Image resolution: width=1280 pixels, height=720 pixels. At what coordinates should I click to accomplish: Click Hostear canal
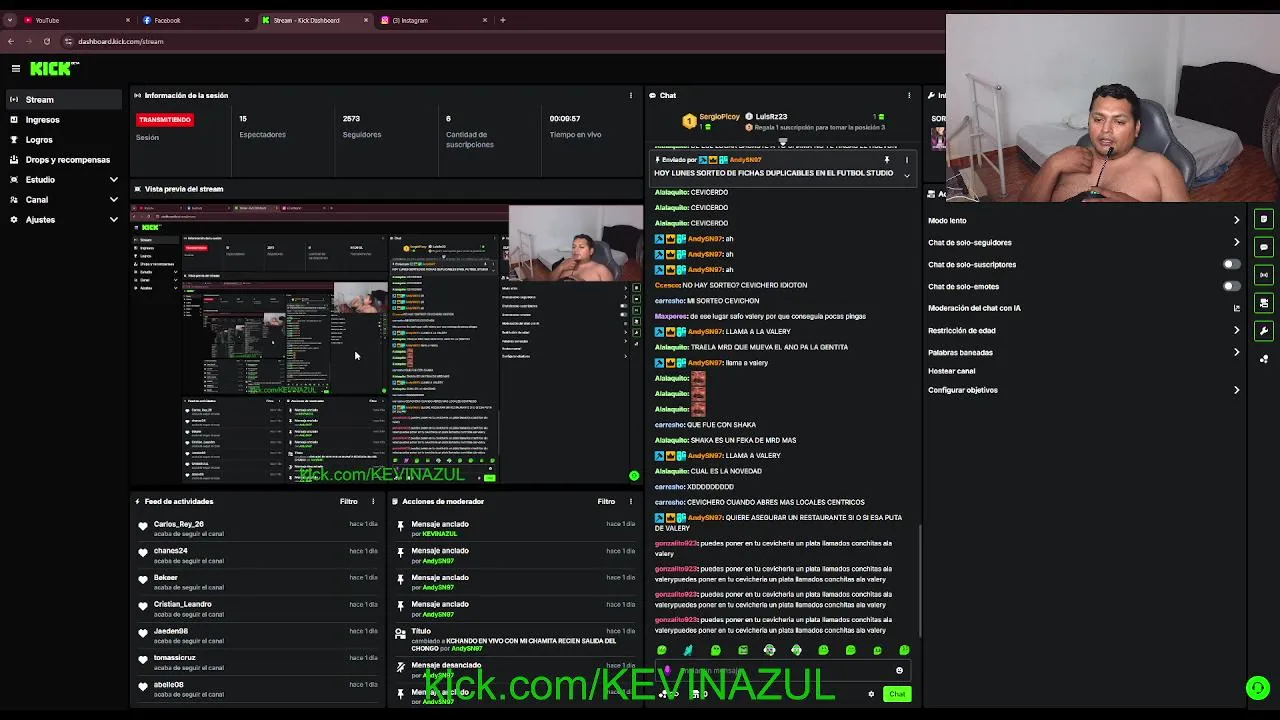pos(951,371)
